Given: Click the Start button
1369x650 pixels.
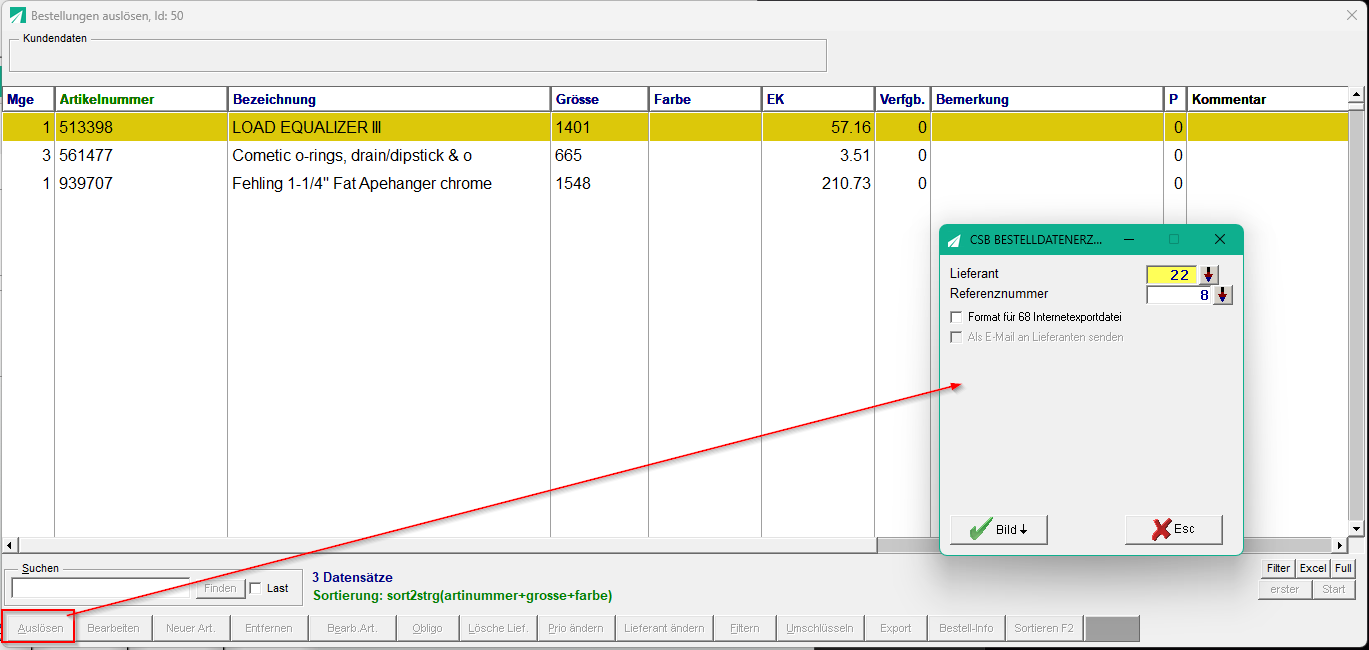Looking at the screenshot, I should 1334,589.
